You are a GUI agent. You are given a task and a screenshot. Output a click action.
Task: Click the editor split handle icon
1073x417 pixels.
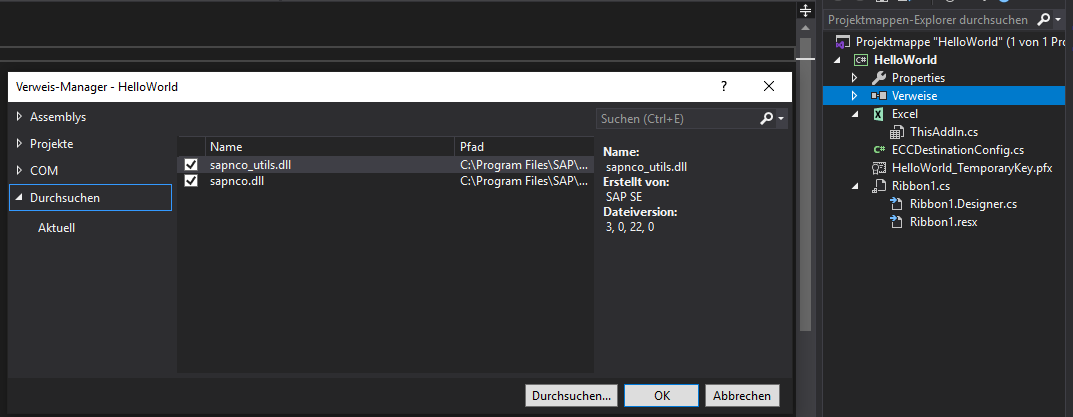(x=805, y=10)
